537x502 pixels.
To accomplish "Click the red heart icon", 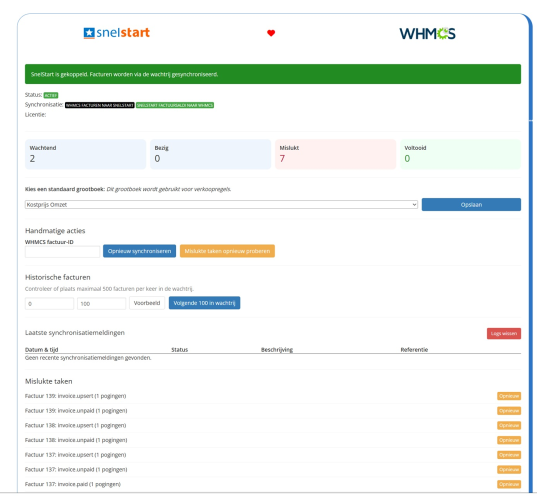I will [271, 33].
